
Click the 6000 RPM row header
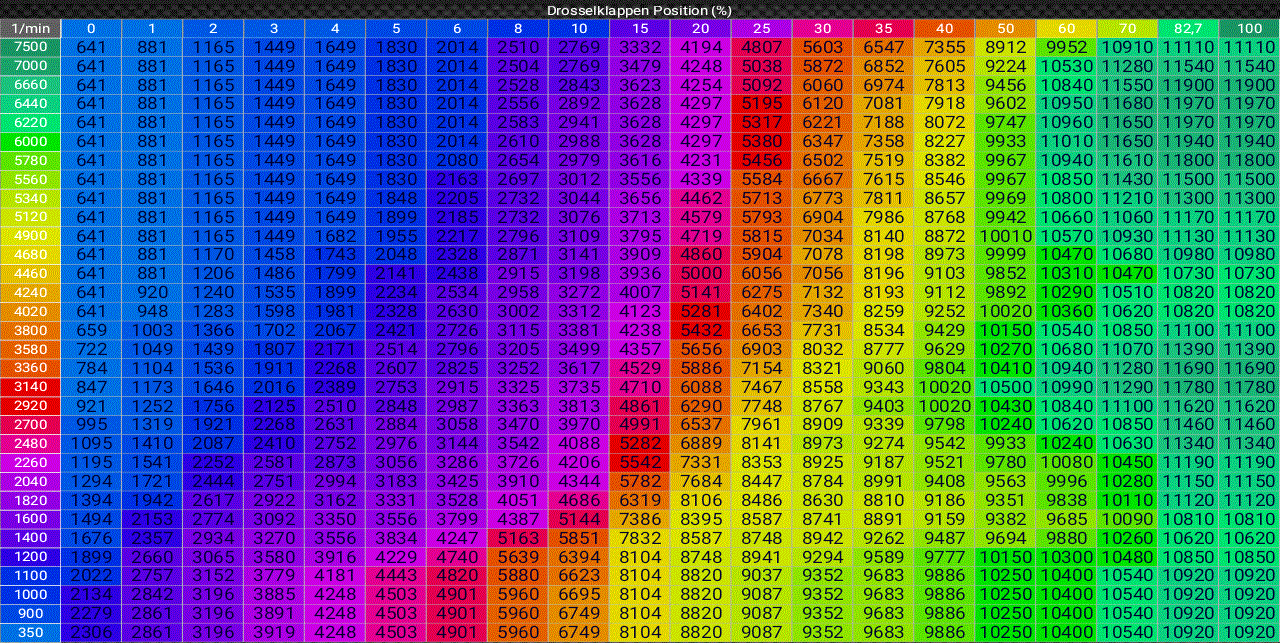point(30,141)
